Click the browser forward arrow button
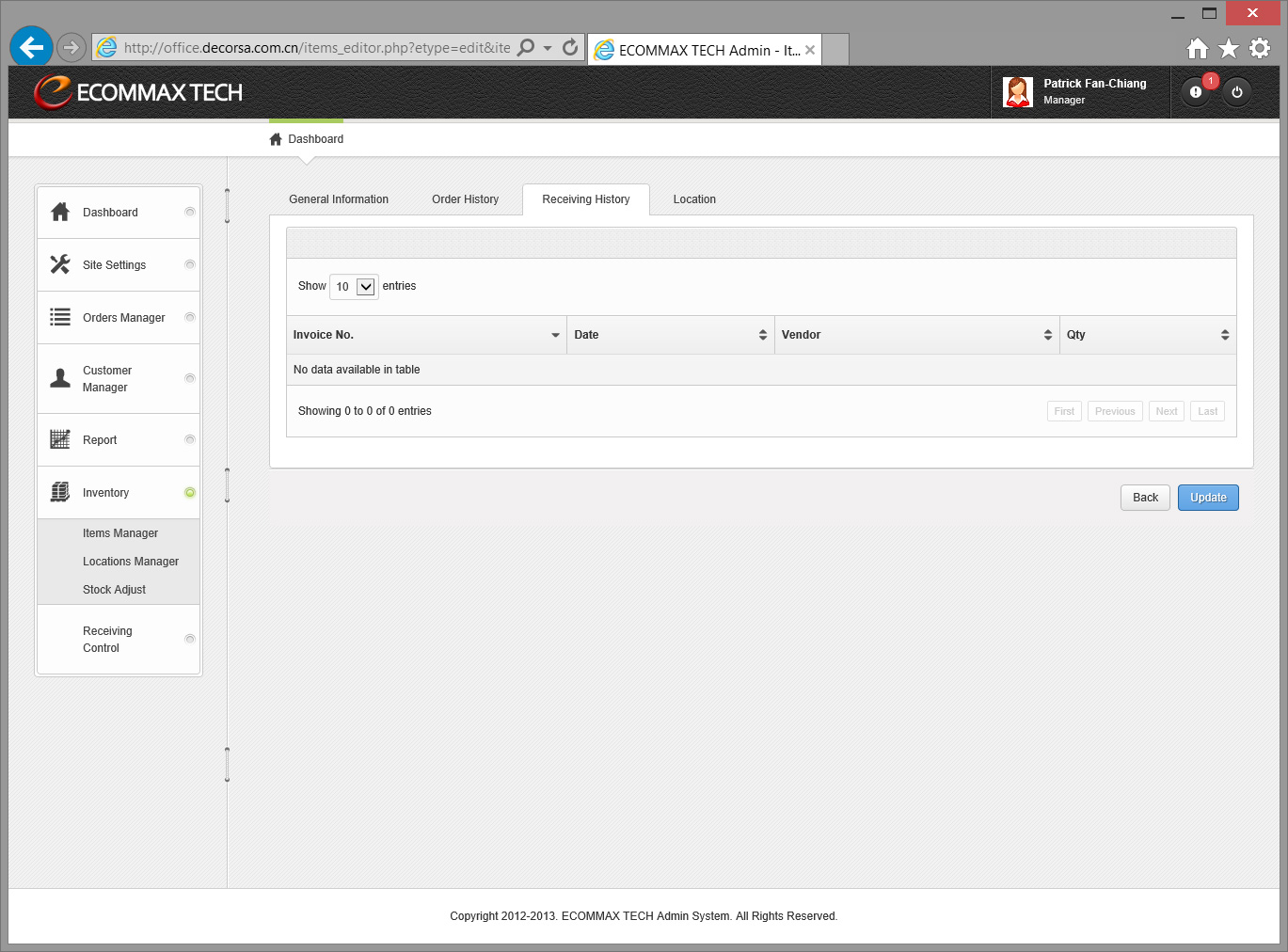The image size is (1288, 952). tap(72, 47)
